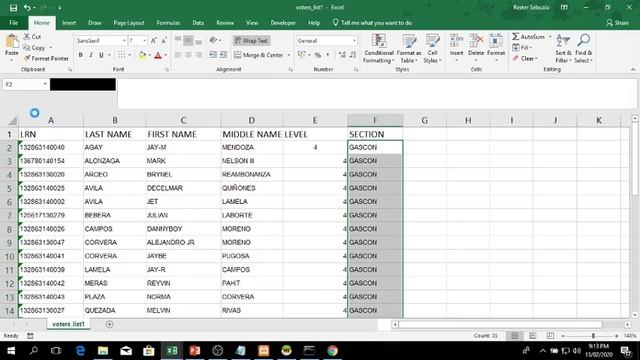Click the Increase Decimal icon

click(342, 55)
